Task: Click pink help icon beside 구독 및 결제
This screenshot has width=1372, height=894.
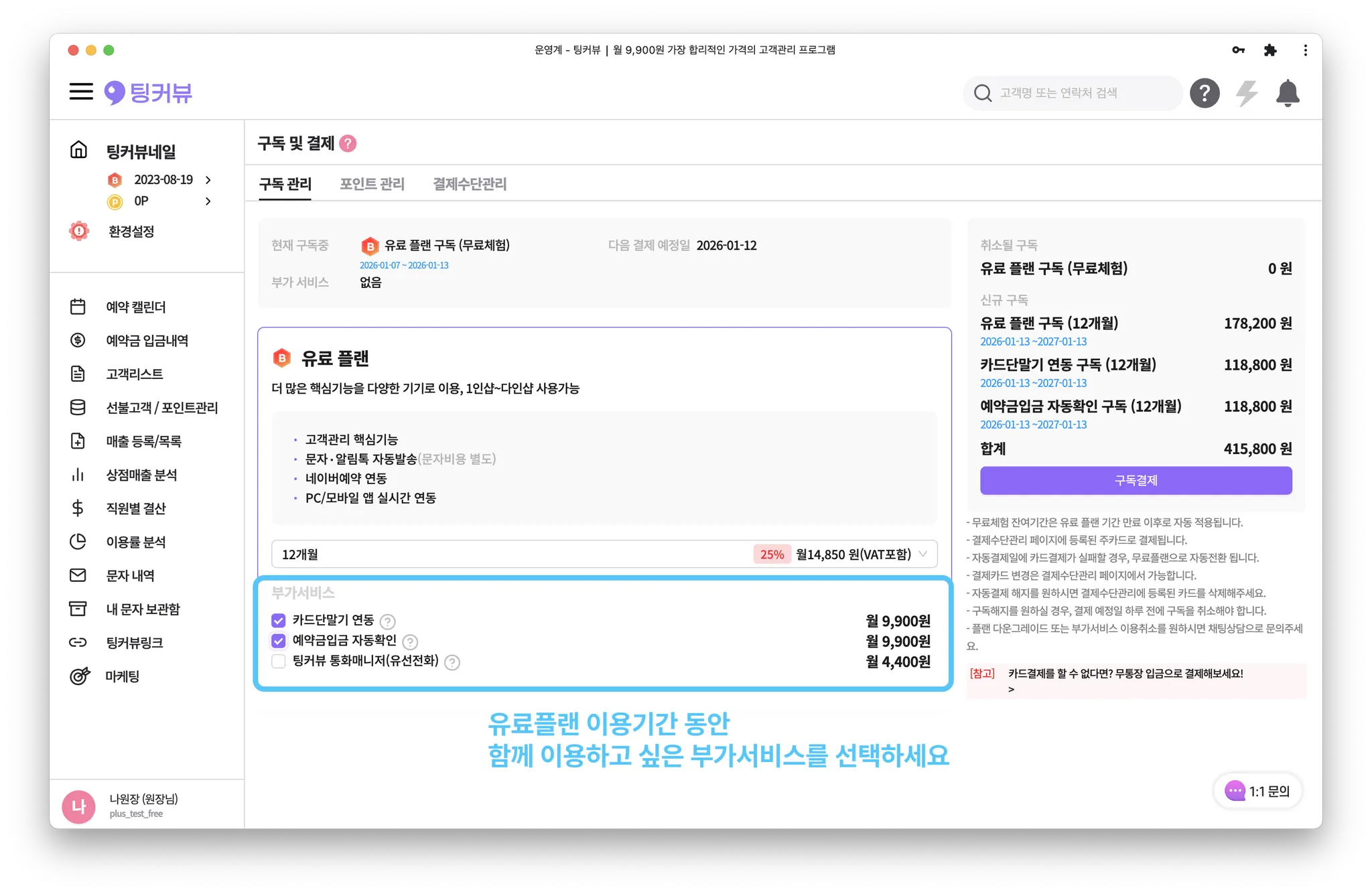Action: pos(348,143)
